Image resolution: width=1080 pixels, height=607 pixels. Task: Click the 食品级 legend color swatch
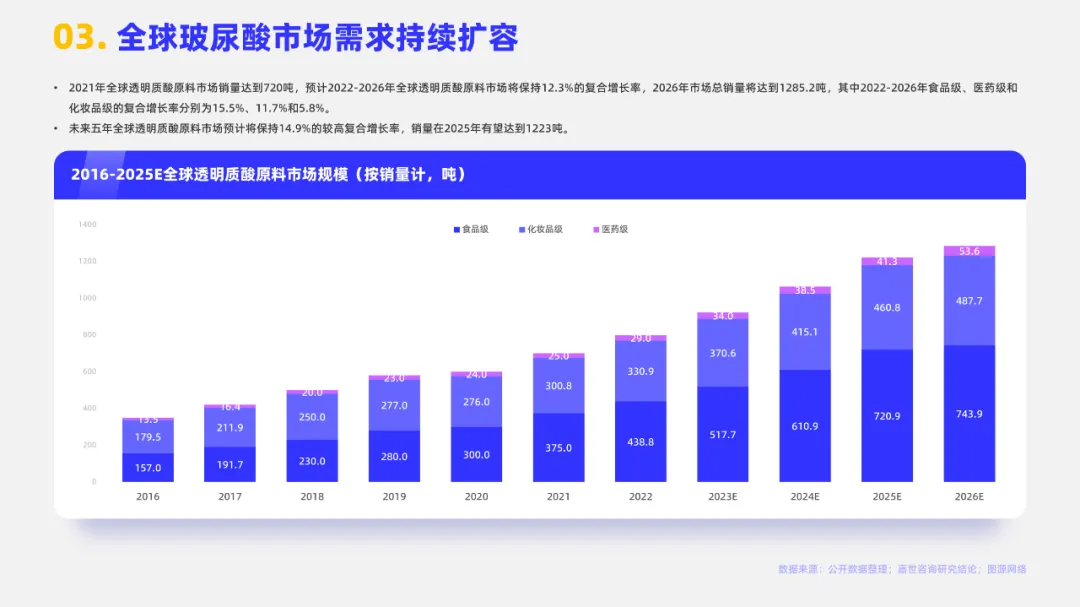tap(457, 229)
